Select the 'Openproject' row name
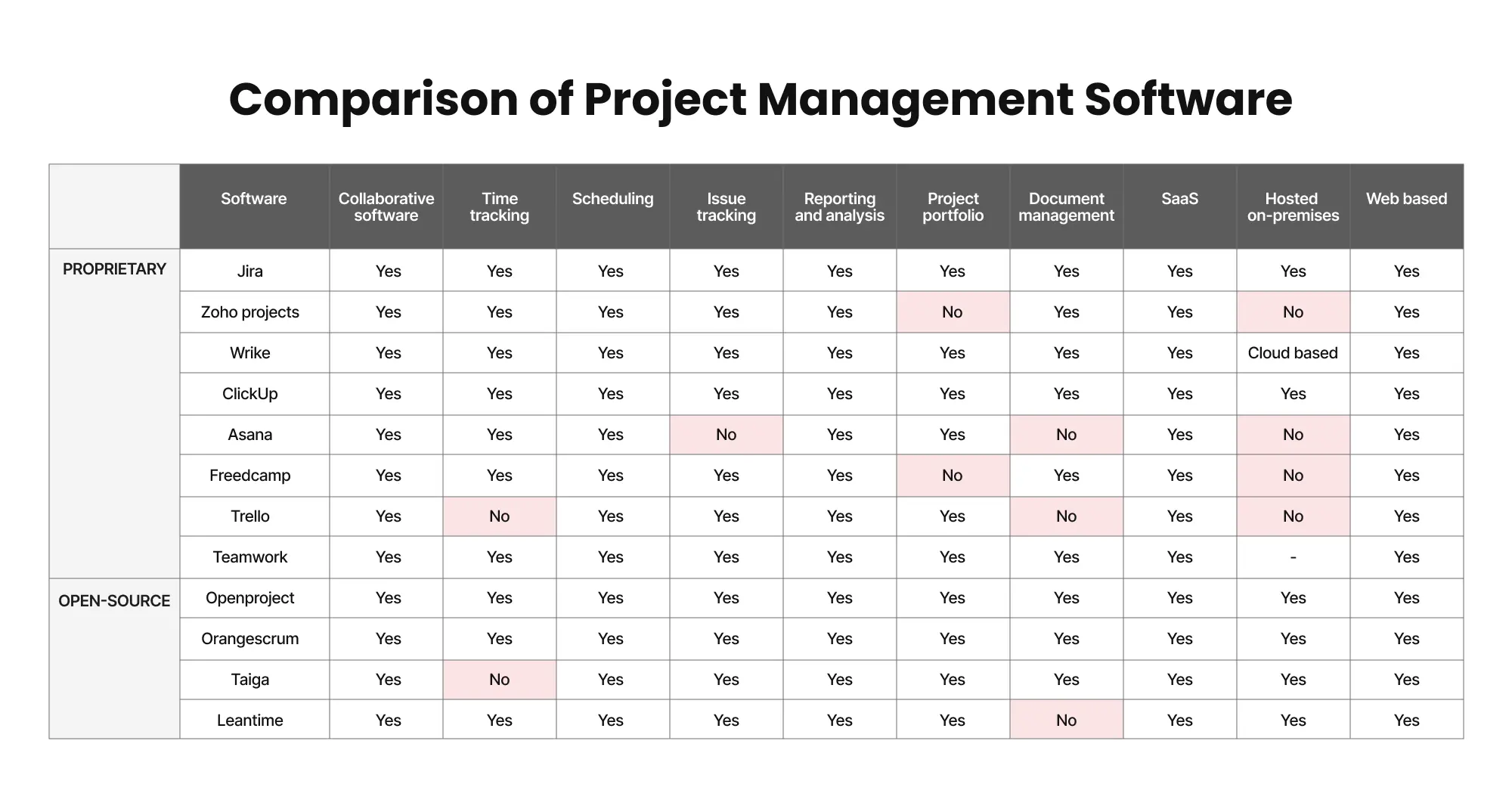Image resolution: width=1512 pixels, height=809 pixels. coord(250,598)
